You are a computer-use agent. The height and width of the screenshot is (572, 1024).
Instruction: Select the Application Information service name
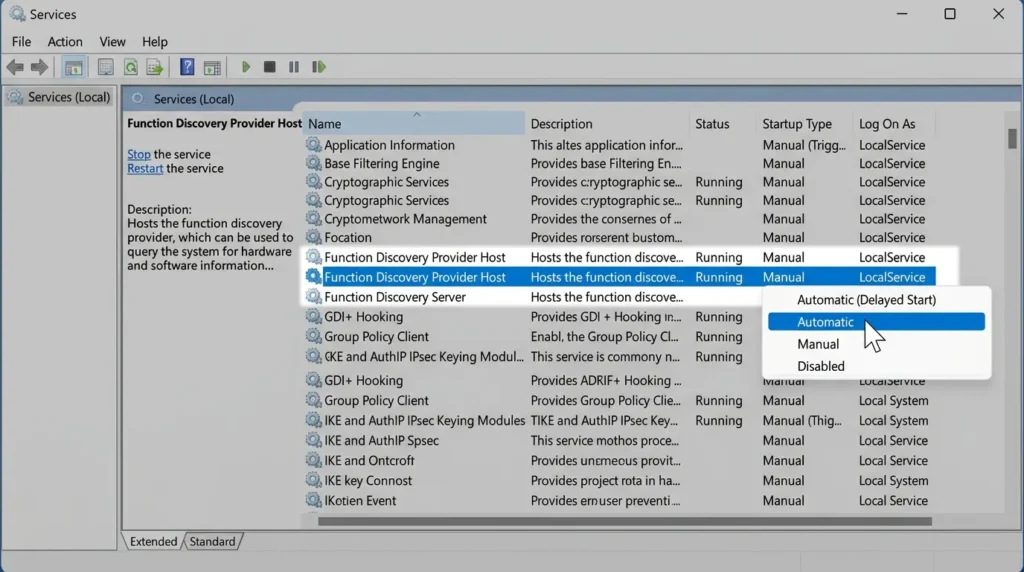389,145
